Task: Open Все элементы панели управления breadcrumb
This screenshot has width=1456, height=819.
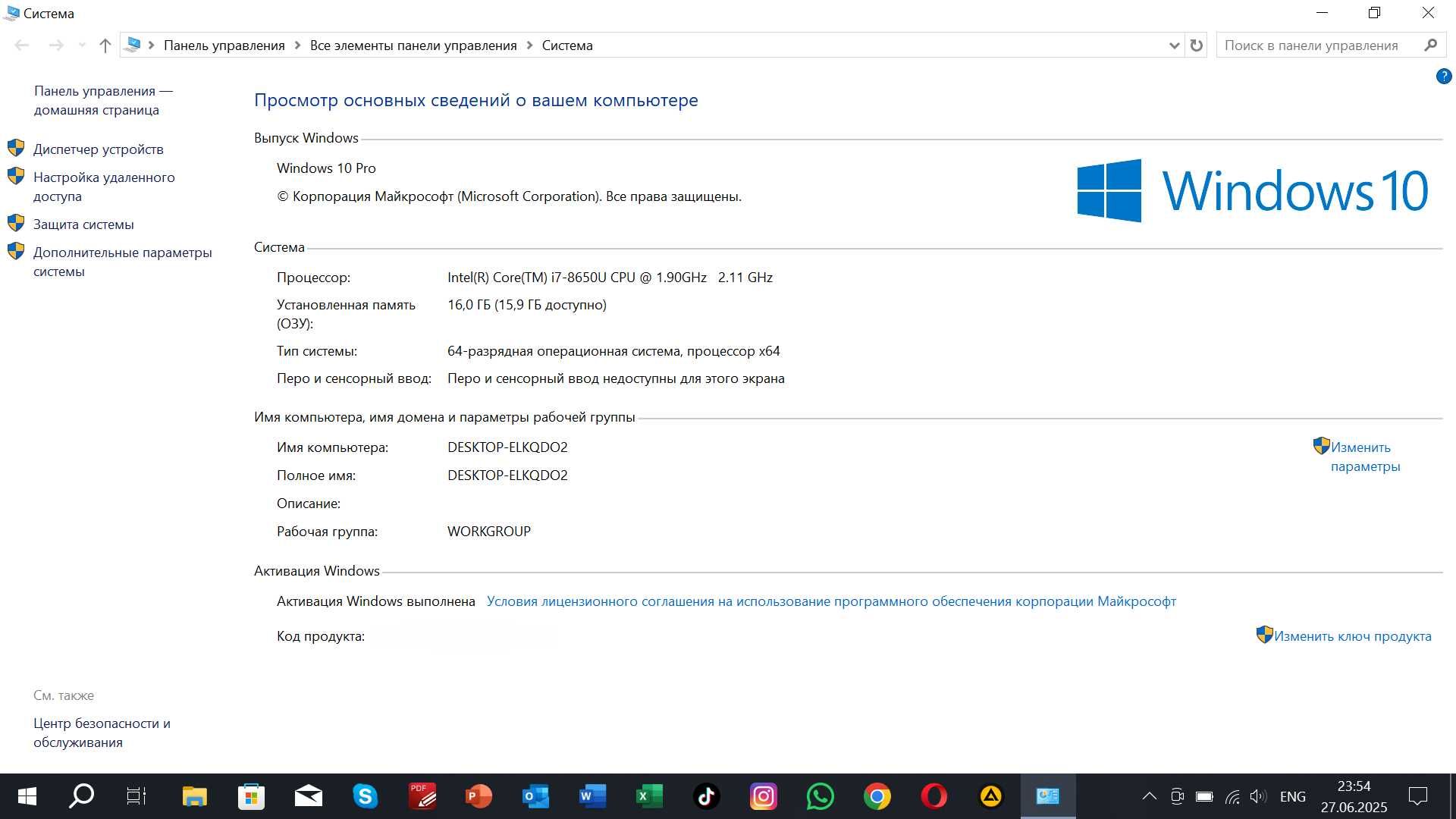Action: pyautogui.click(x=413, y=45)
